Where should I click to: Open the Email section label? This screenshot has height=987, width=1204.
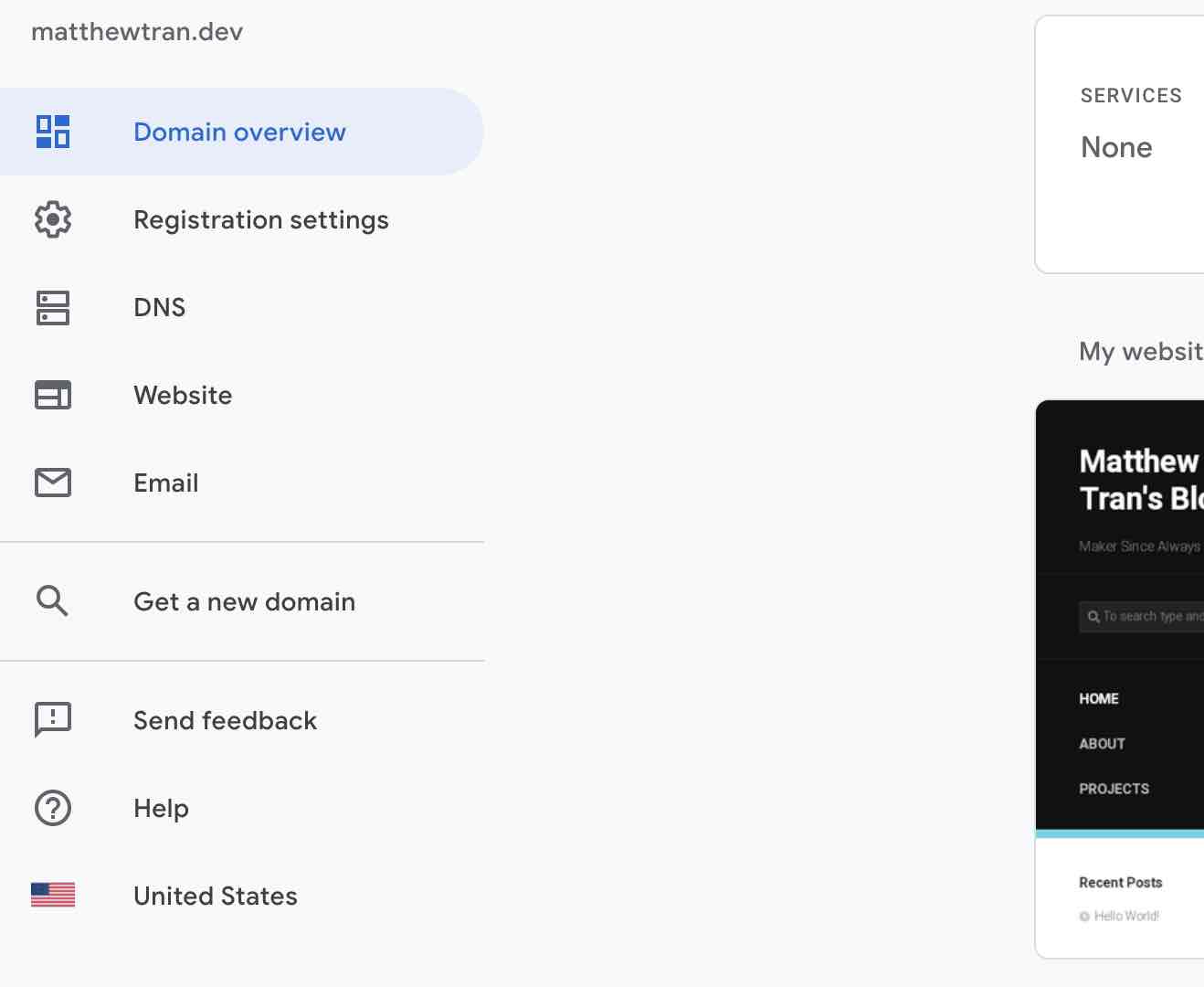point(166,483)
